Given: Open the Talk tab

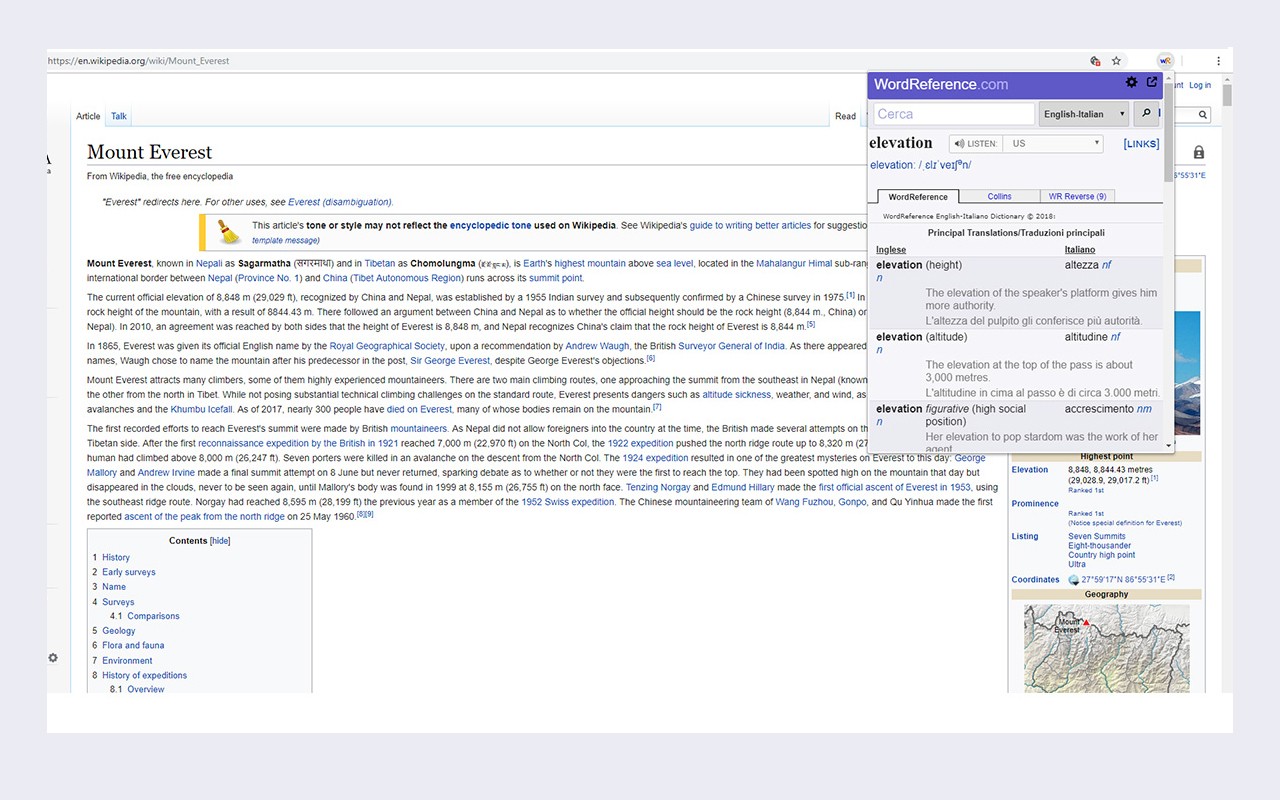Looking at the screenshot, I should (119, 116).
